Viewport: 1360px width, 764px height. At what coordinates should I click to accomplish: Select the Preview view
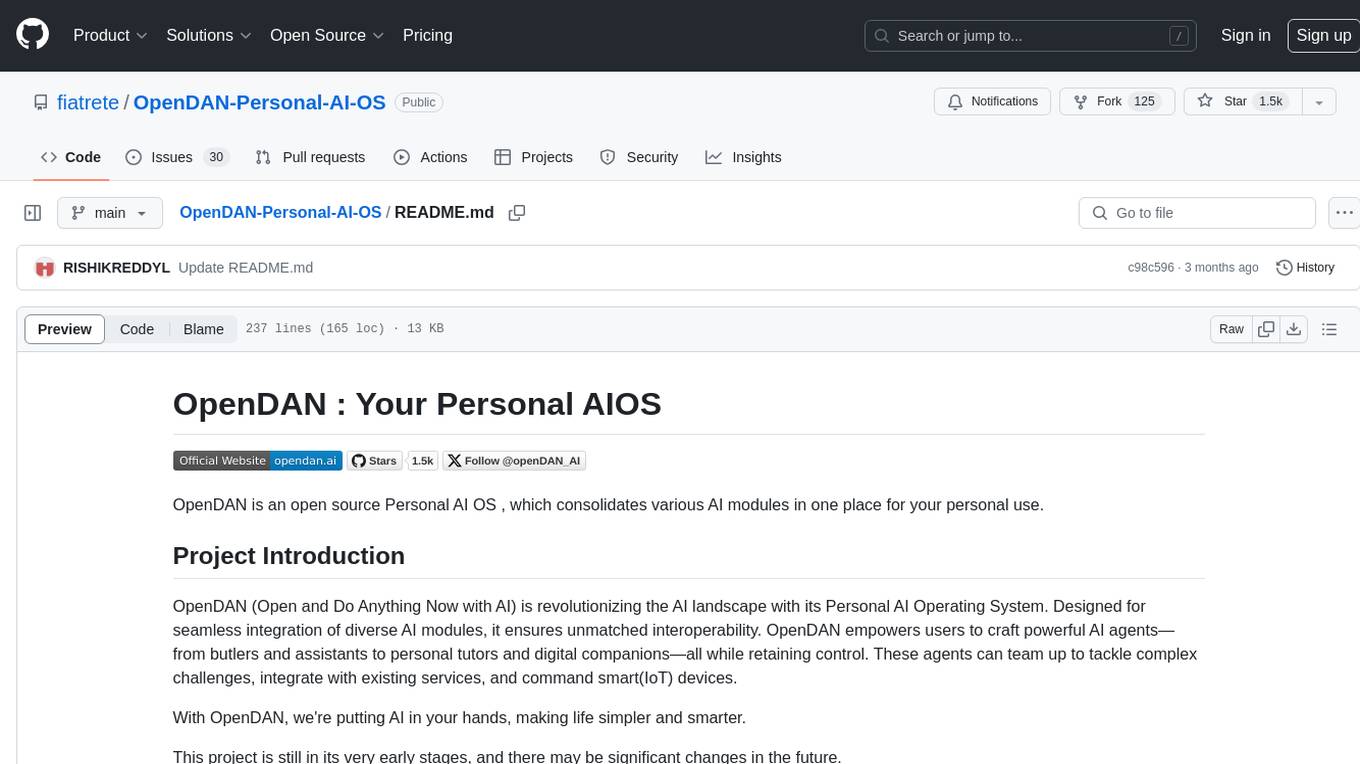pyautogui.click(x=65, y=329)
